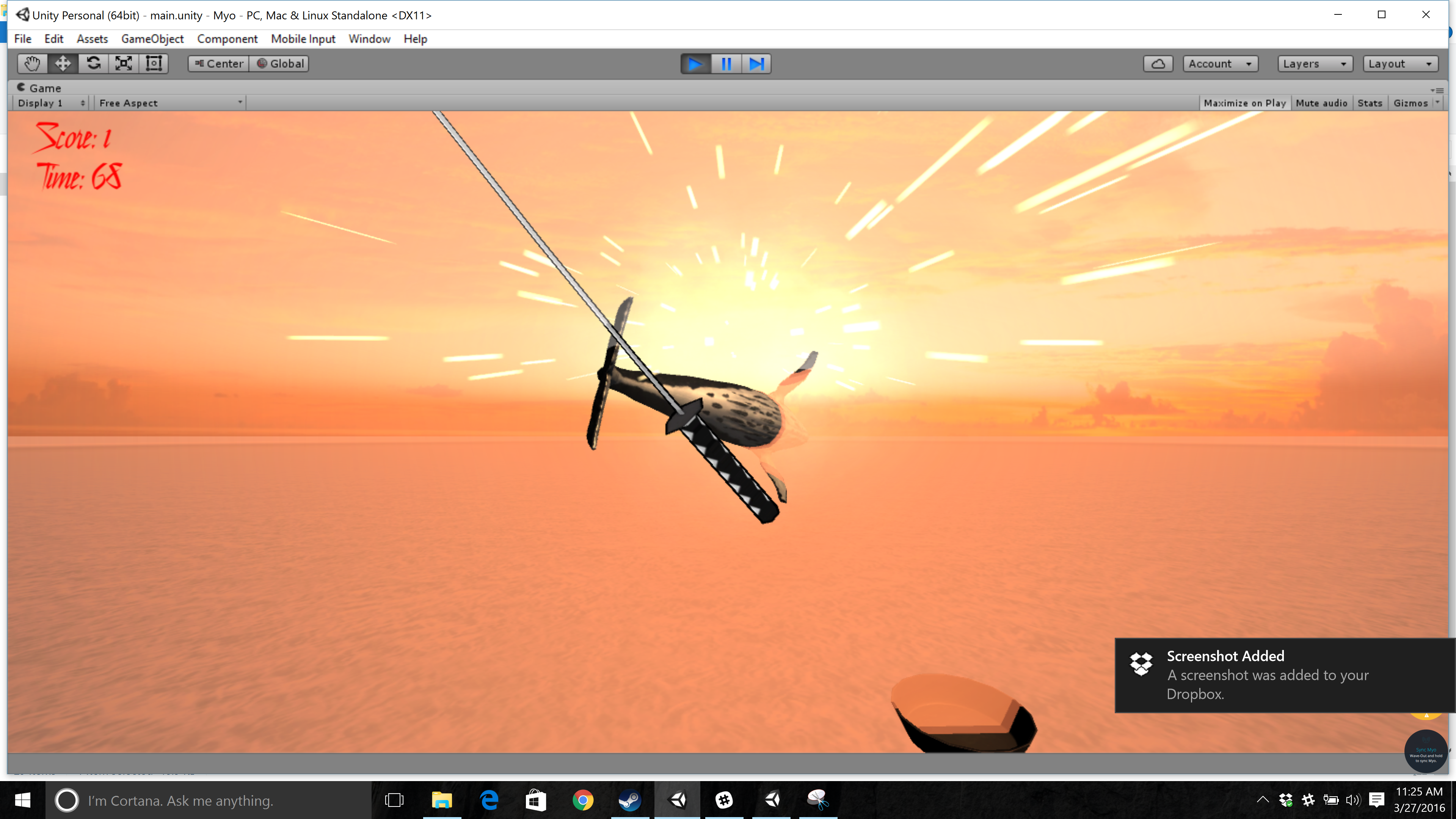Select the Scale tool
Screen dimensions: 1456x819
click(124, 63)
